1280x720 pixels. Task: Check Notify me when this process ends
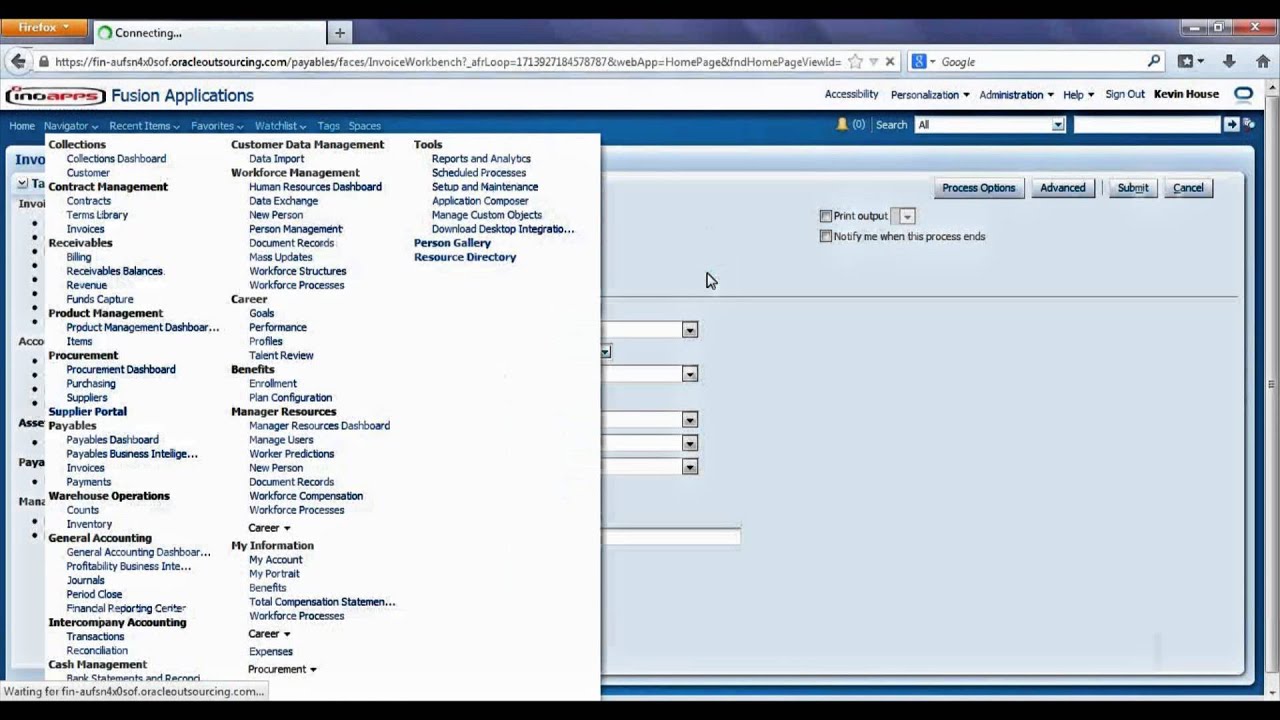coord(826,237)
